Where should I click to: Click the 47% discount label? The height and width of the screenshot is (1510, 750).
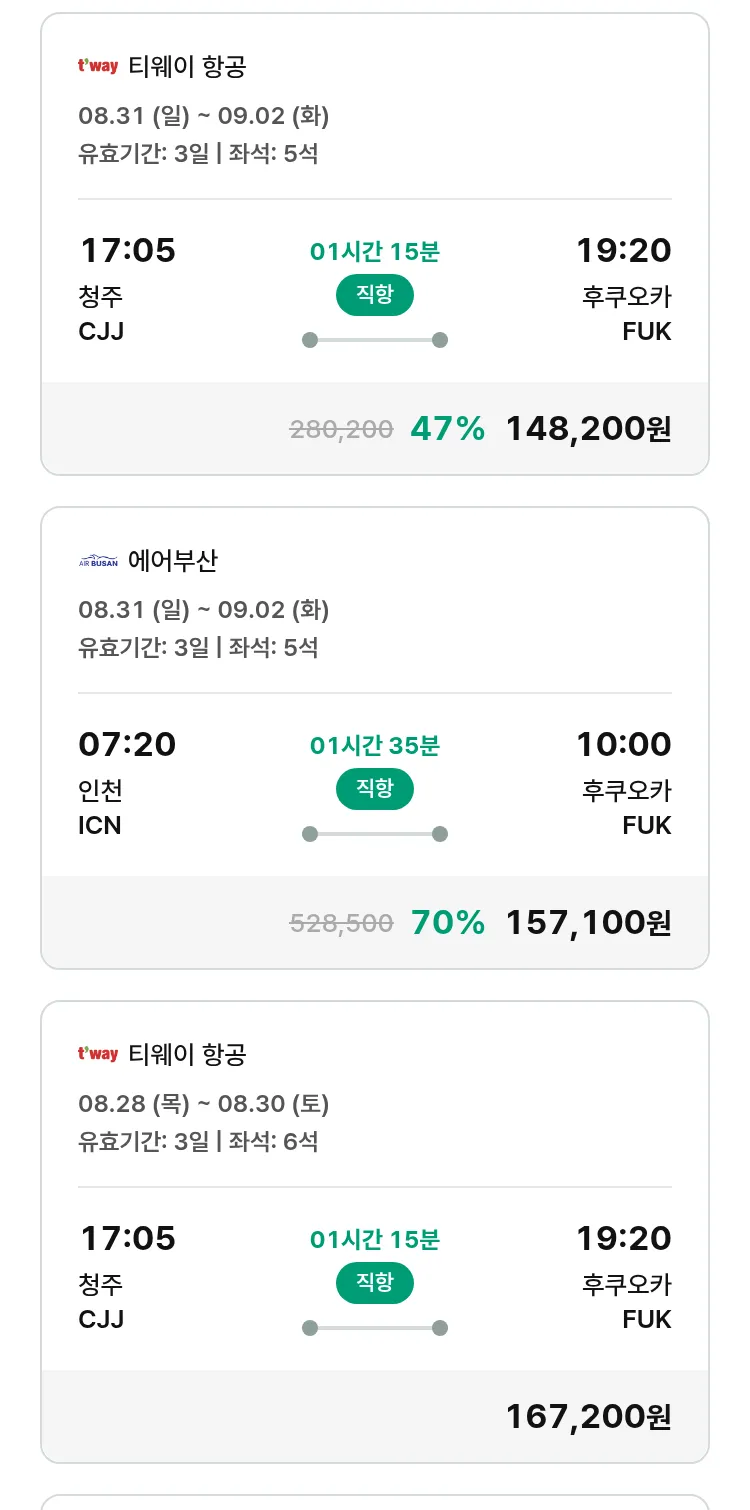pos(447,429)
